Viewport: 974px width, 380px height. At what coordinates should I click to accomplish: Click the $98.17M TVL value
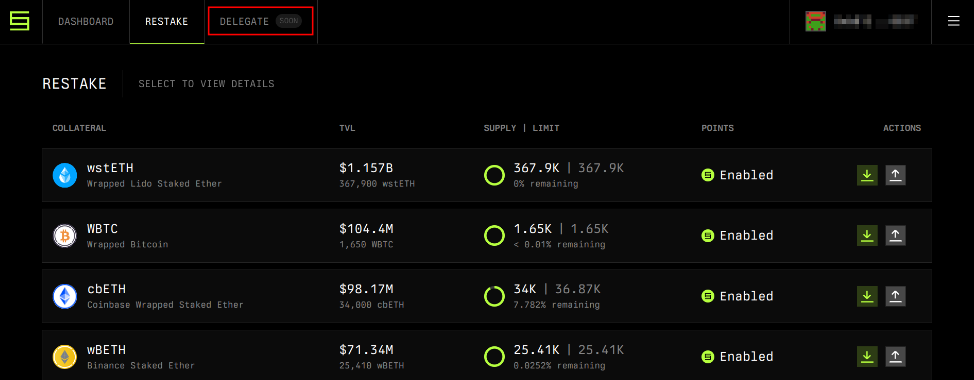click(366, 289)
